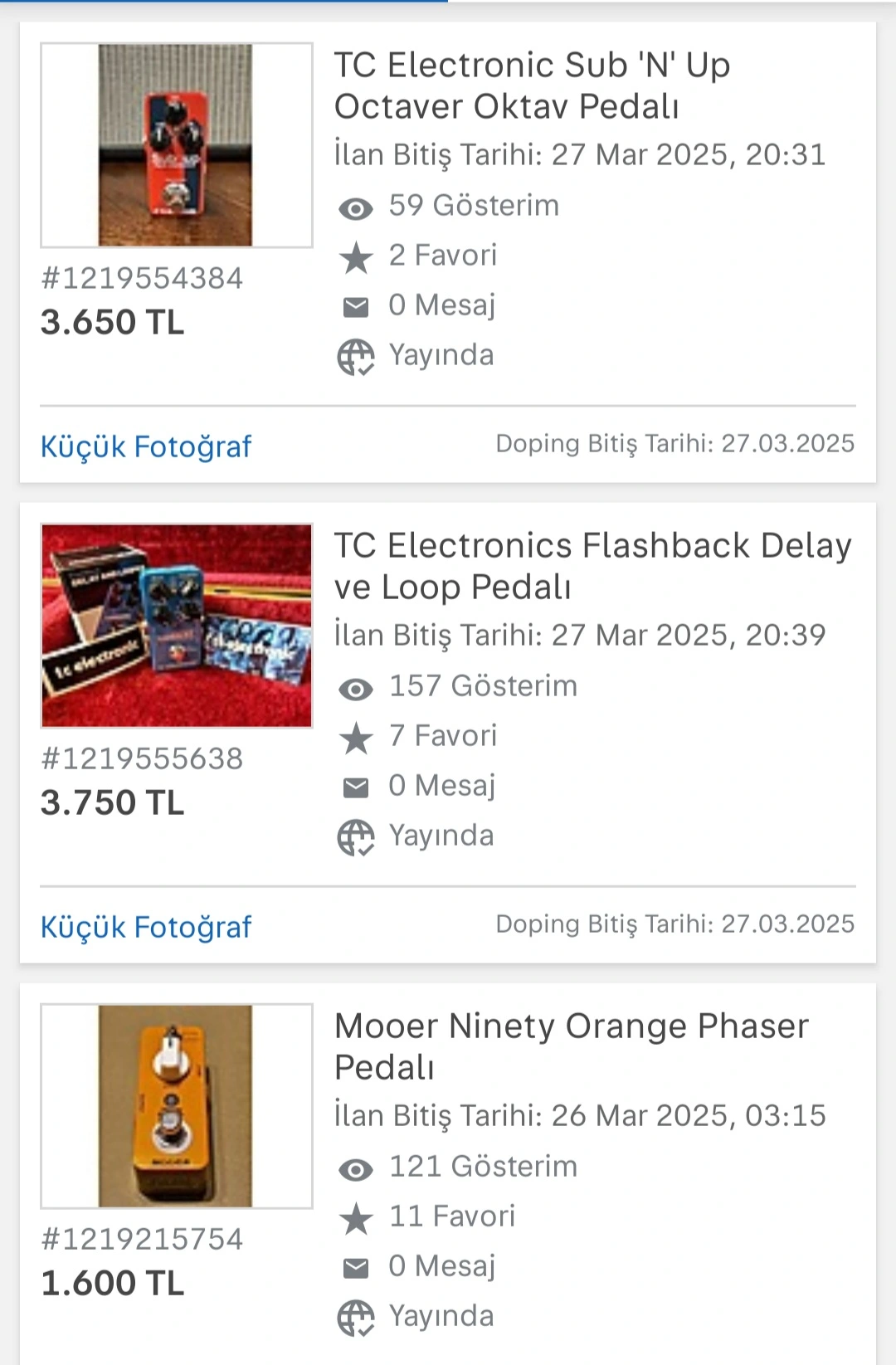Open Küçük Fotoğraf link under the Sub 'N' Up listing
This screenshot has height=1365, width=896.
[146, 446]
